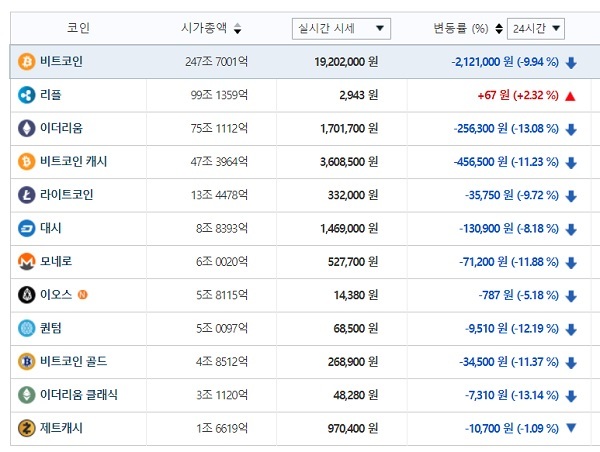This screenshot has width=600, height=452.
Task: Click the Ripple (리플) coin icon
Action: pyautogui.click(x=26, y=95)
